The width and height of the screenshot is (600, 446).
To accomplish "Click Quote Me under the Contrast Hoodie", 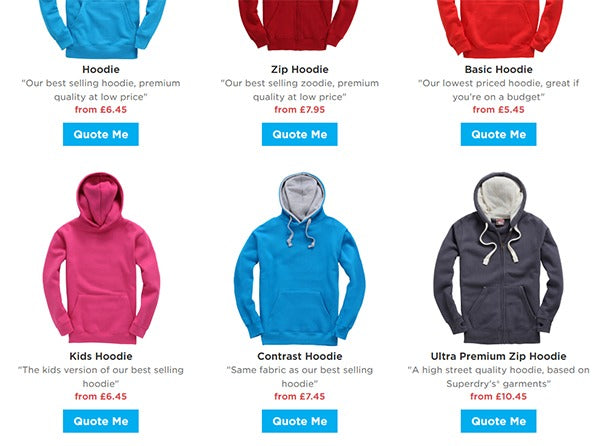I will tap(300, 421).
